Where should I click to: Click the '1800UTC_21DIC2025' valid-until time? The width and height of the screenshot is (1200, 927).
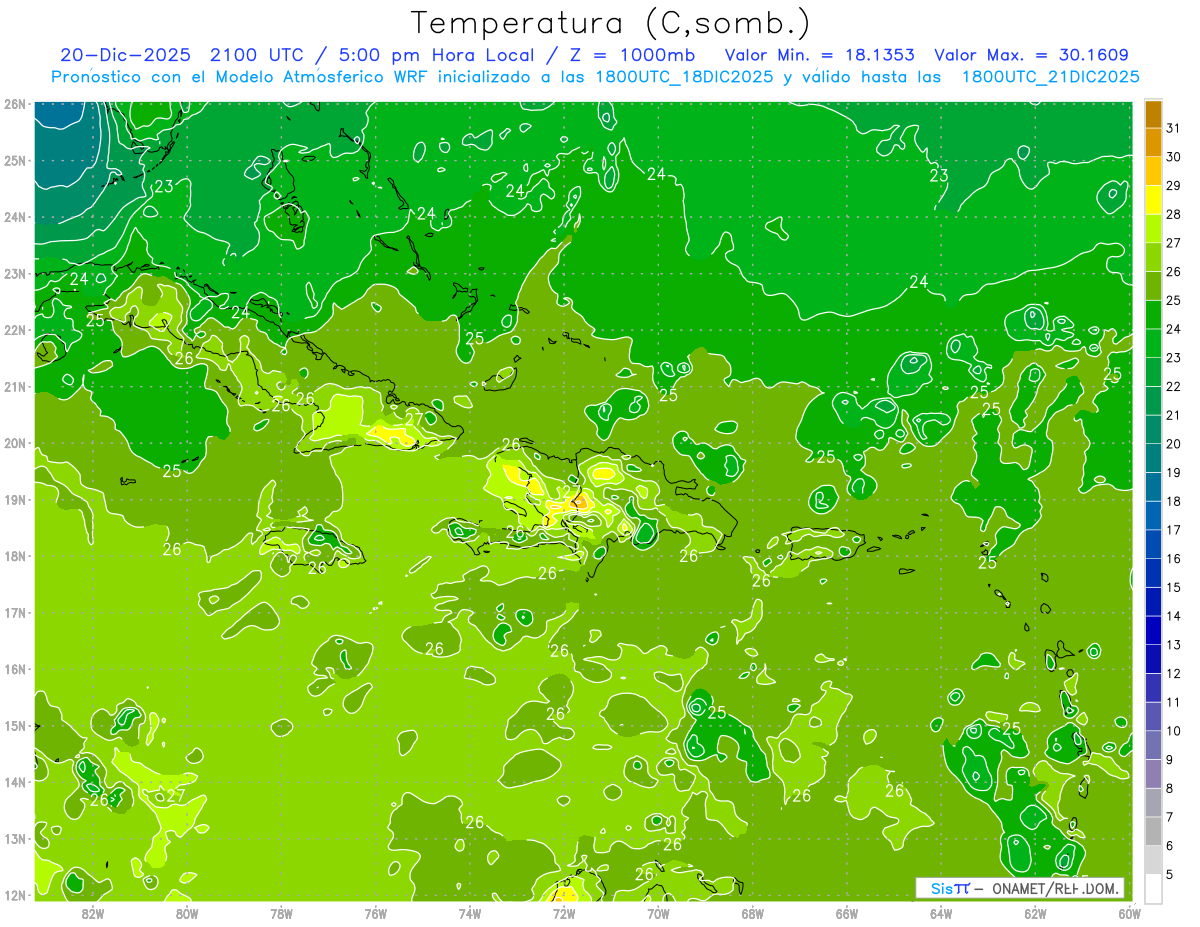pyautogui.click(x=1050, y=77)
